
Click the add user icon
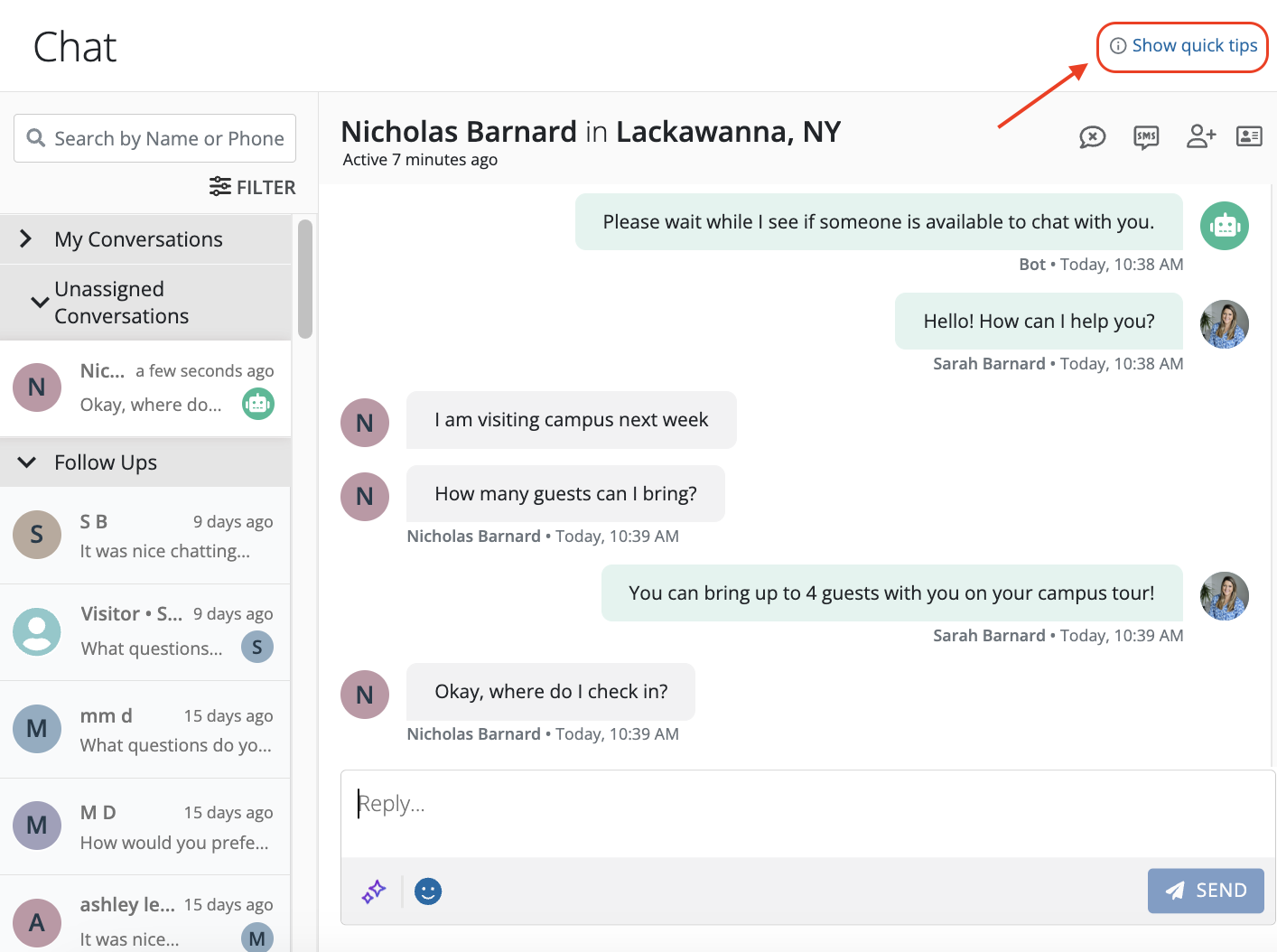(x=1200, y=136)
